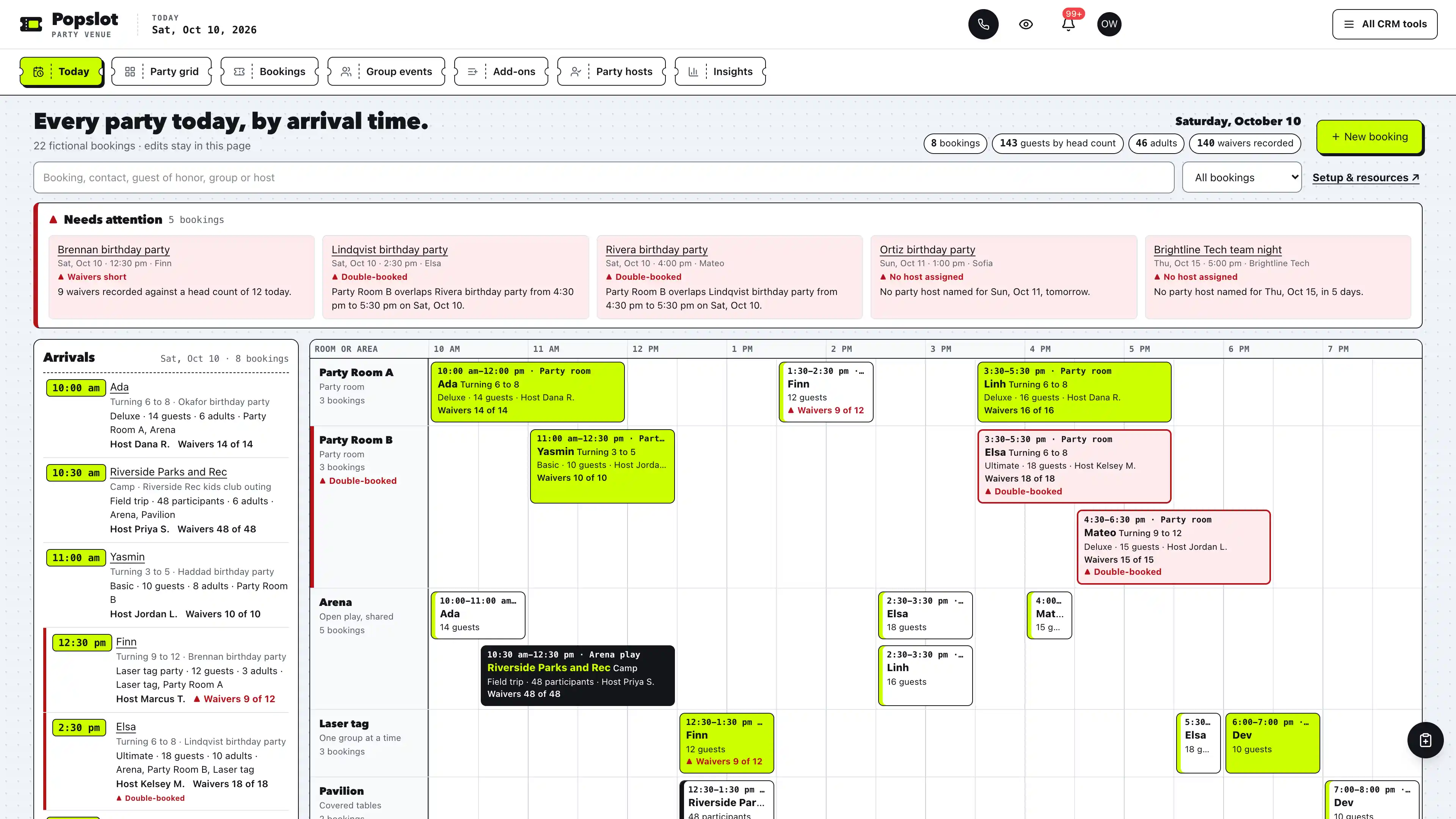This screenshot has width=1456, height=819.
Task: Open the Insights tab
Action: tap(720, 71)
